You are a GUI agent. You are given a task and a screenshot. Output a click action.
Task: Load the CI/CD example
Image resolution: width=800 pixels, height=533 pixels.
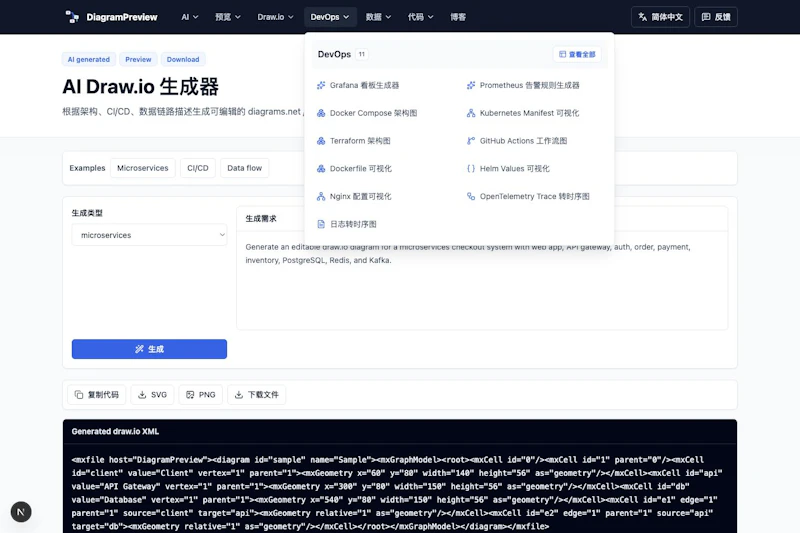pyautogui.click(x=198, y=168)
